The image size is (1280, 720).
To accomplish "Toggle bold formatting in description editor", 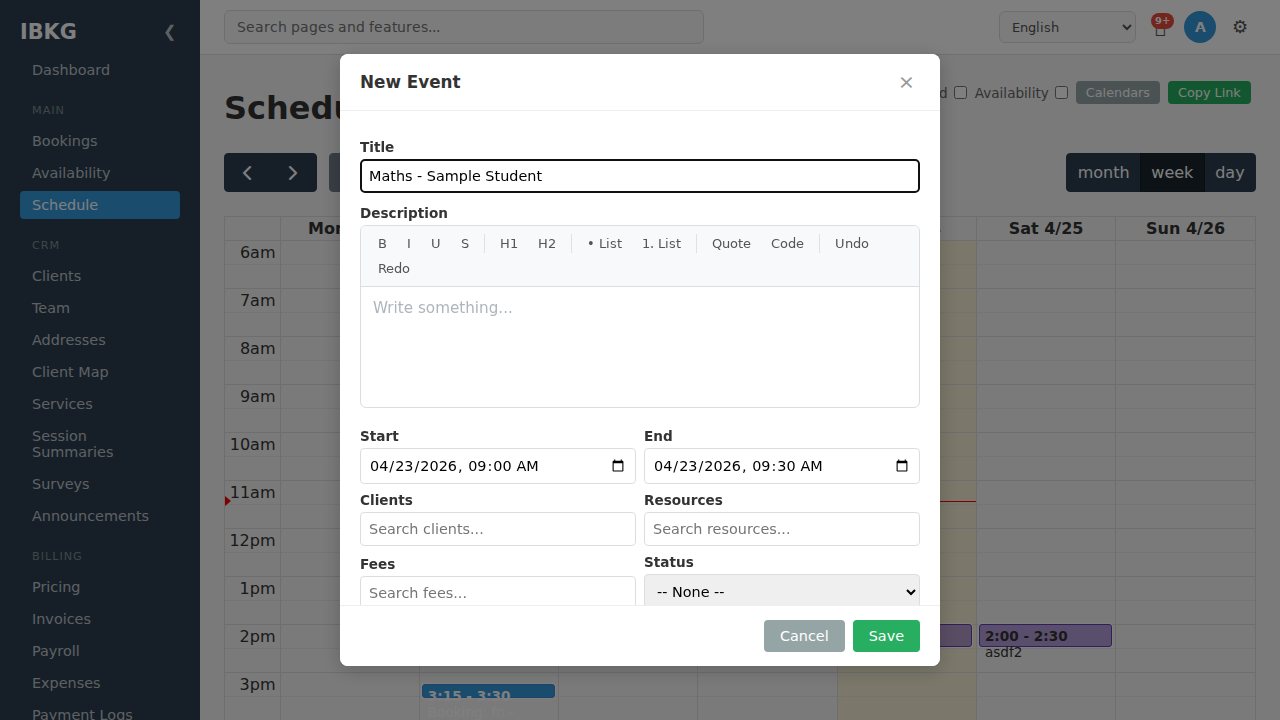I will click(x=382, y=244).
